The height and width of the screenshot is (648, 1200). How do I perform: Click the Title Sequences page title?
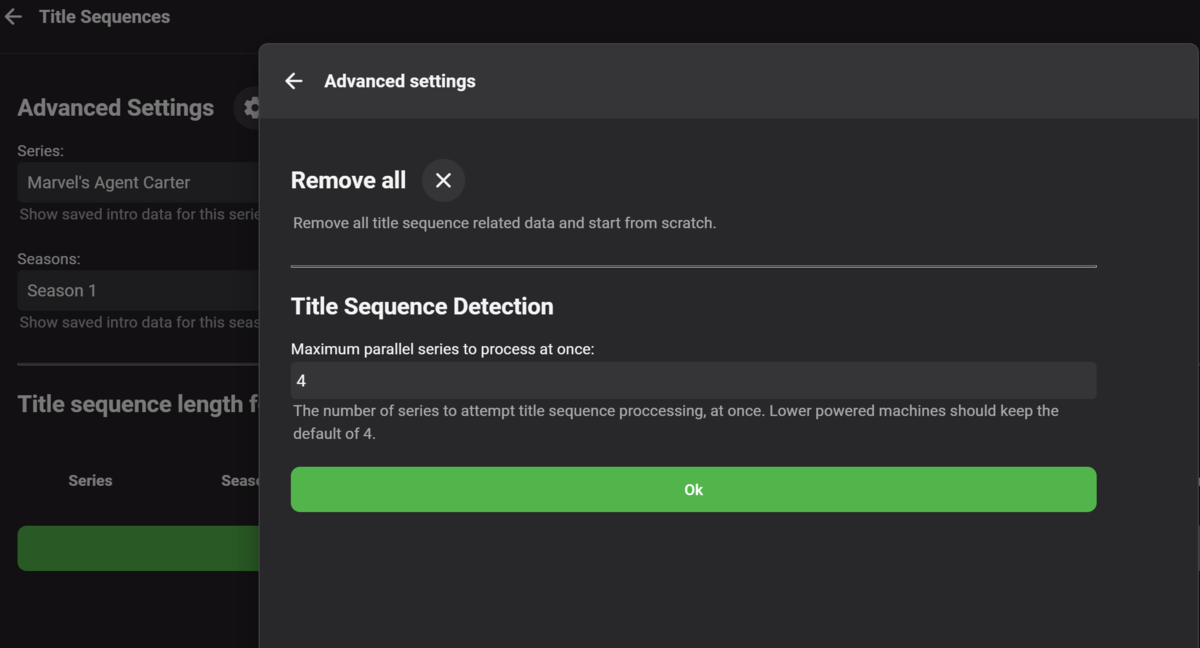click(104, 17)
